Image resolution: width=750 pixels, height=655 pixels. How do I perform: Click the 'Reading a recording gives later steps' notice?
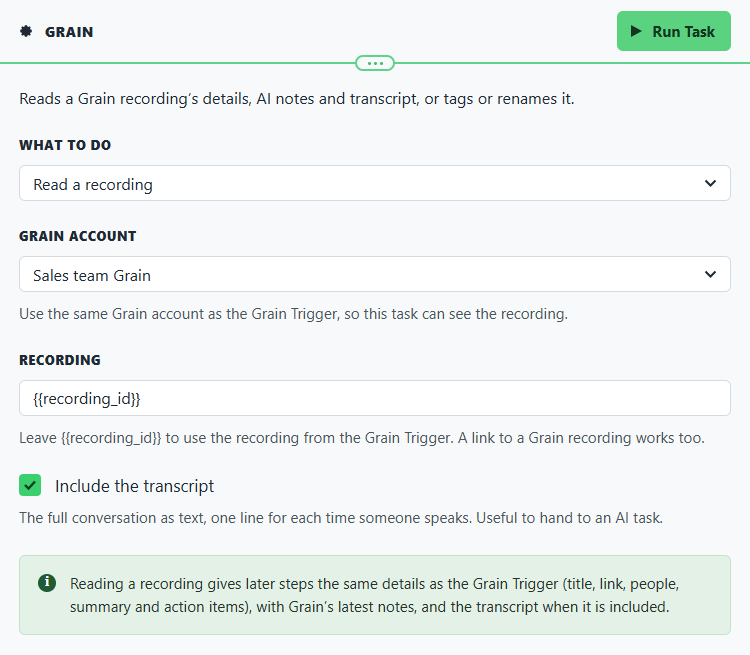tap(375, 595)
